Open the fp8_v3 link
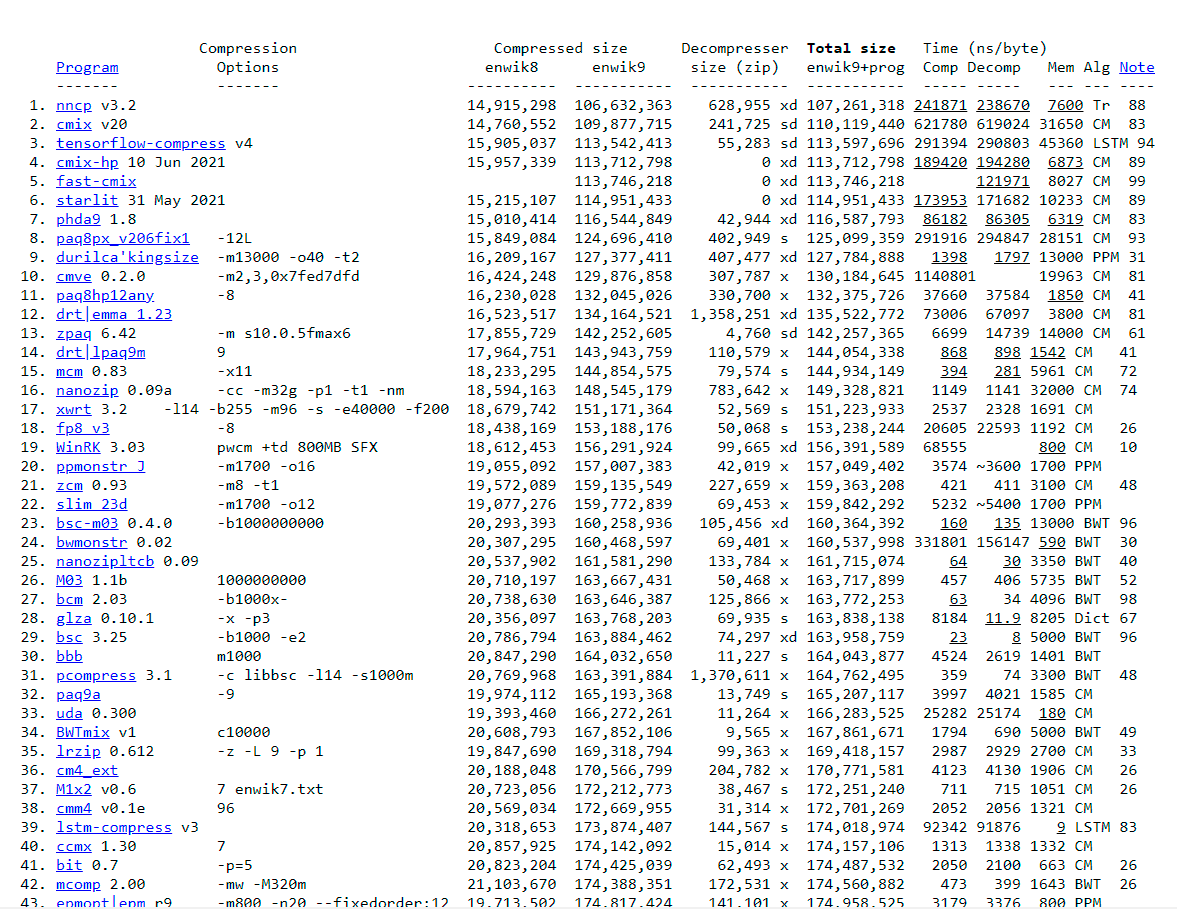1177x909 pixels. pos(83,428)
